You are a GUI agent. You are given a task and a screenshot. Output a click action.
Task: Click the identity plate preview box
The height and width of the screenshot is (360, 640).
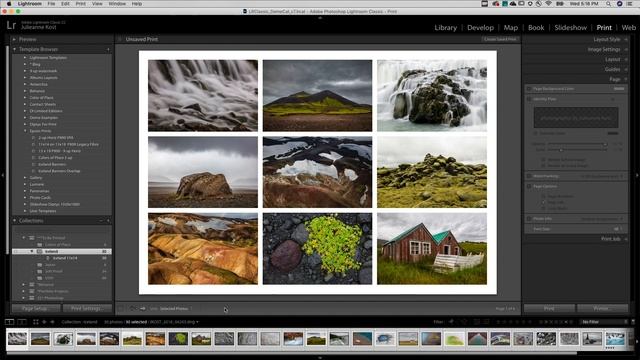(576, 118)
